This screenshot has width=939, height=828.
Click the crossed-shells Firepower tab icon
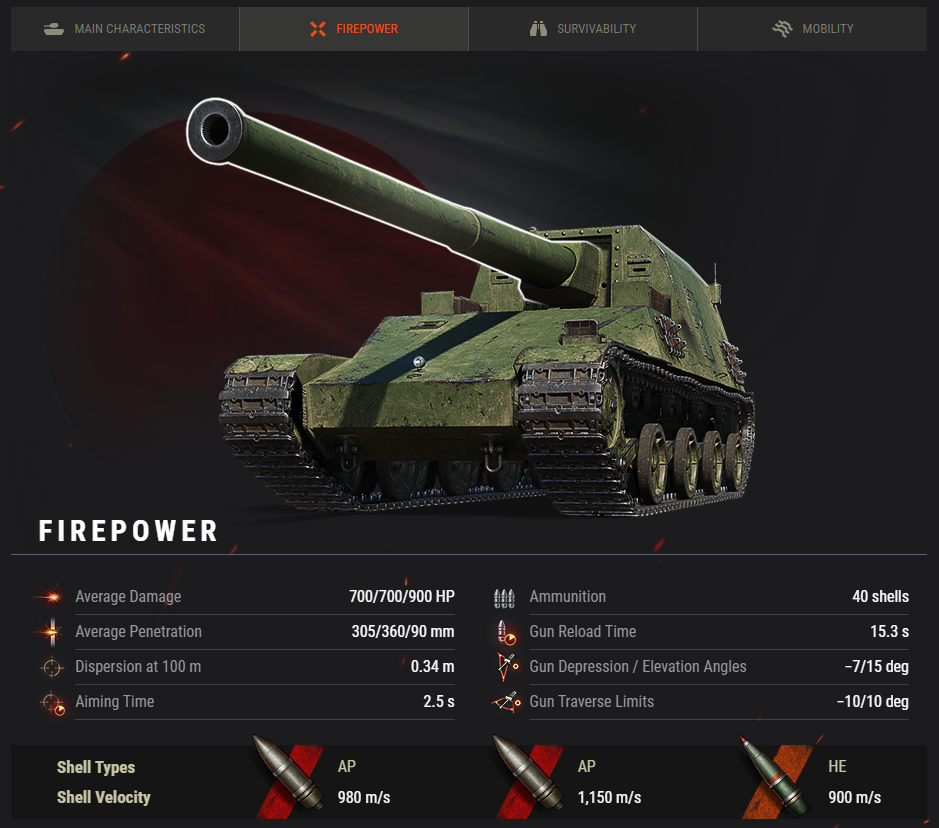click(x=318, y=29)
